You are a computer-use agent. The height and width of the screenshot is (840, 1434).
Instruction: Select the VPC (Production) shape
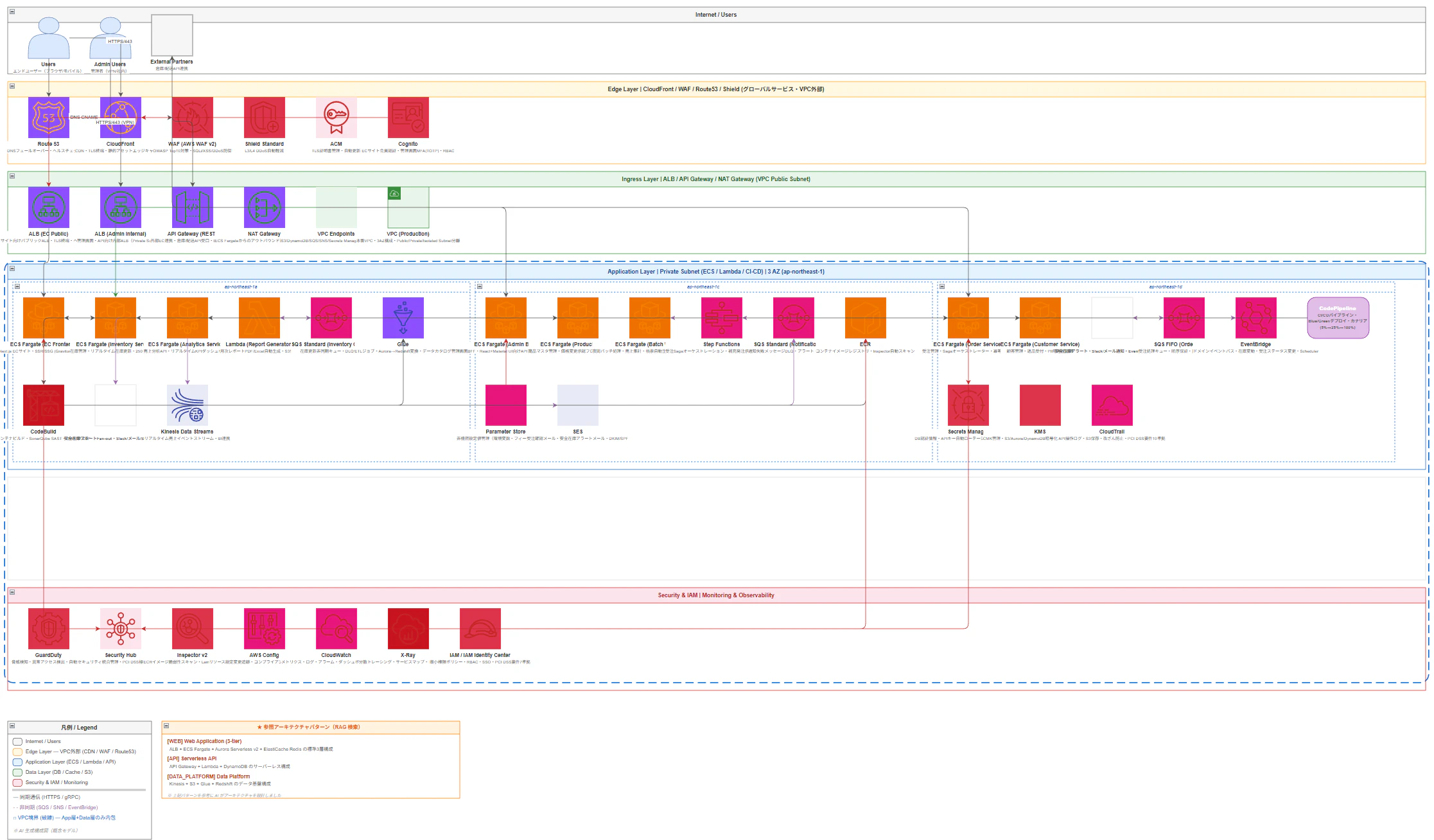pos(408,207)
